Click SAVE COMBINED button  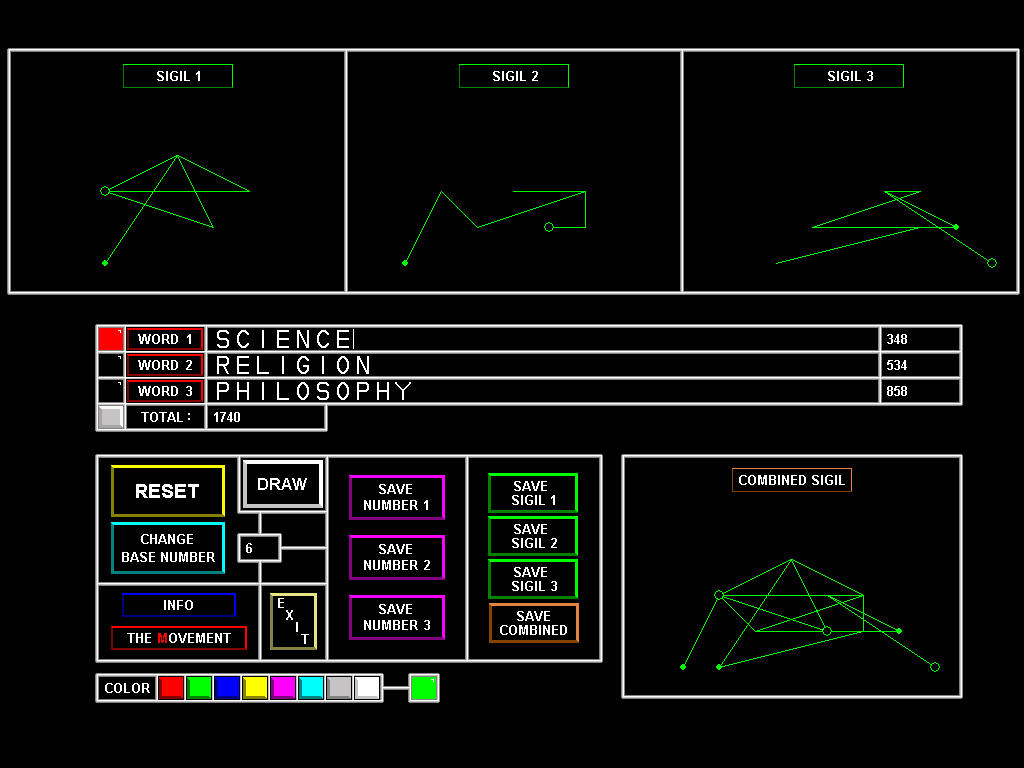(533, 623)
